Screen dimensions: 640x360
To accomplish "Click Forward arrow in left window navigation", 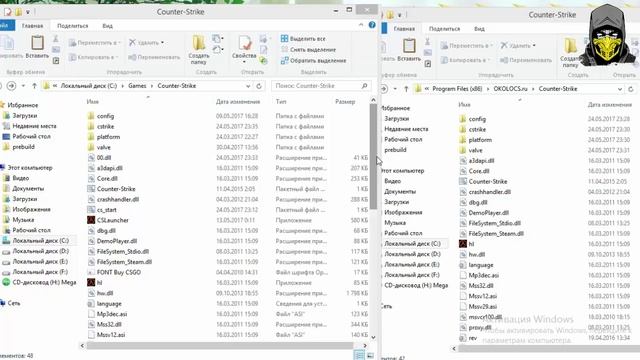I will [x=11, y=86].
